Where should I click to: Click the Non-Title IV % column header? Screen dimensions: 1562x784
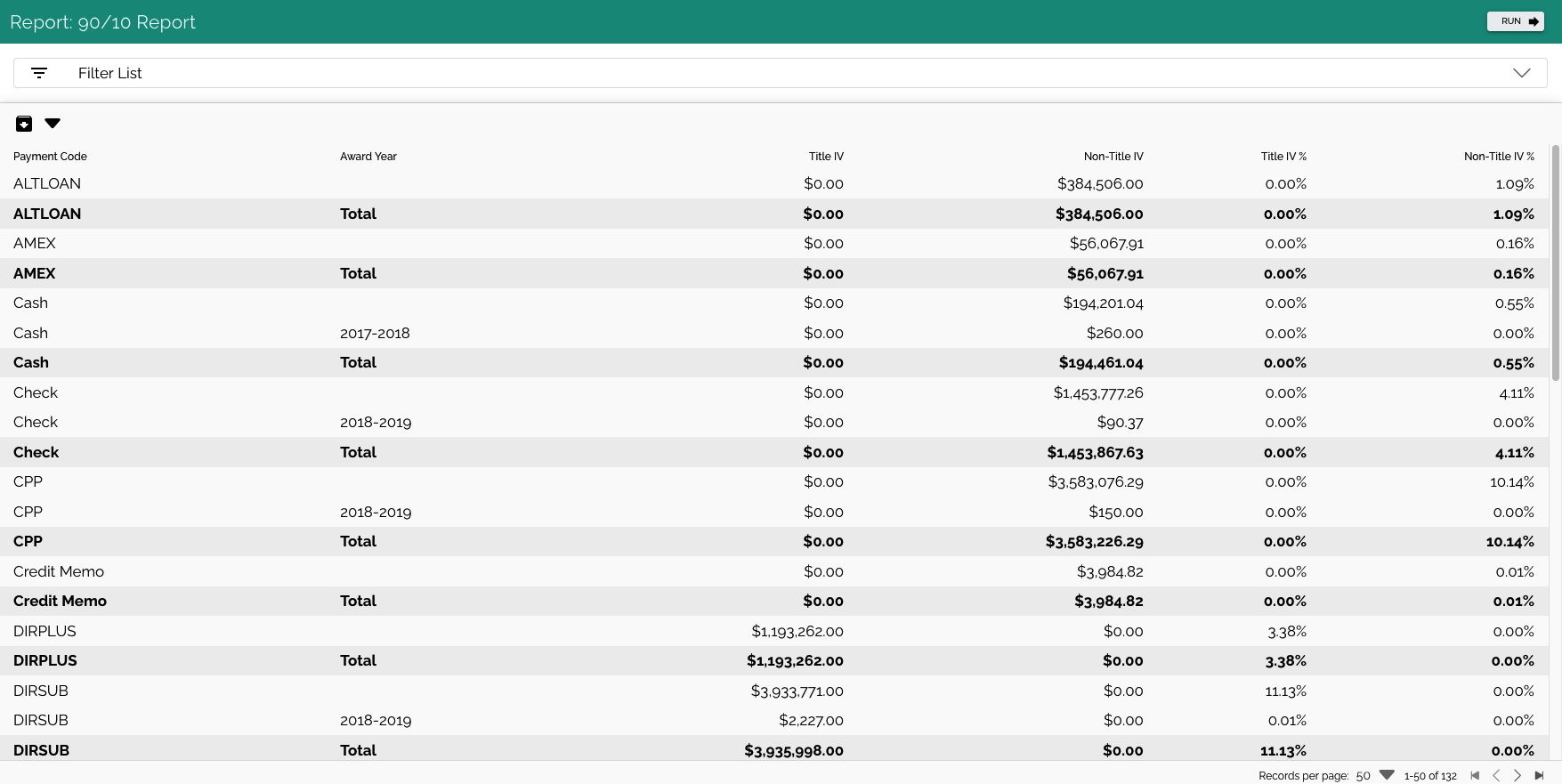point(1498,157)
